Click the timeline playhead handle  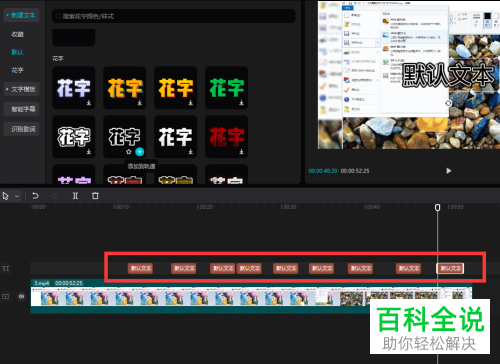coord(437,207)
